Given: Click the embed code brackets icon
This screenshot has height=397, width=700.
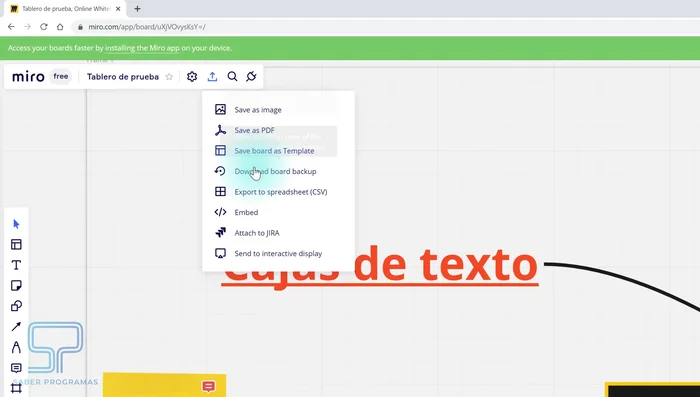Looking at the screenshot, I should click(x=221, y=212).
